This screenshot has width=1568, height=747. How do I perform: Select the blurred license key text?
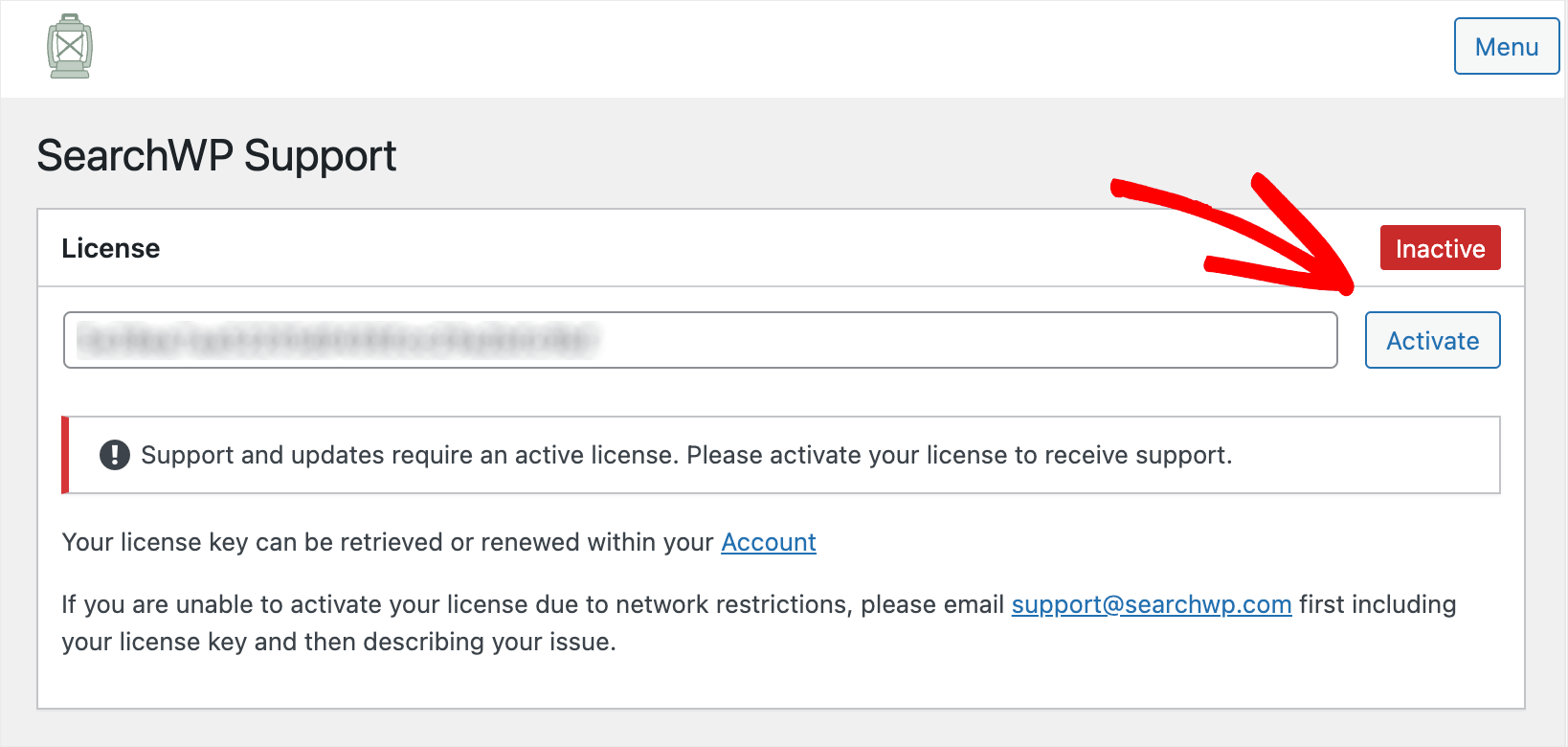337,340
